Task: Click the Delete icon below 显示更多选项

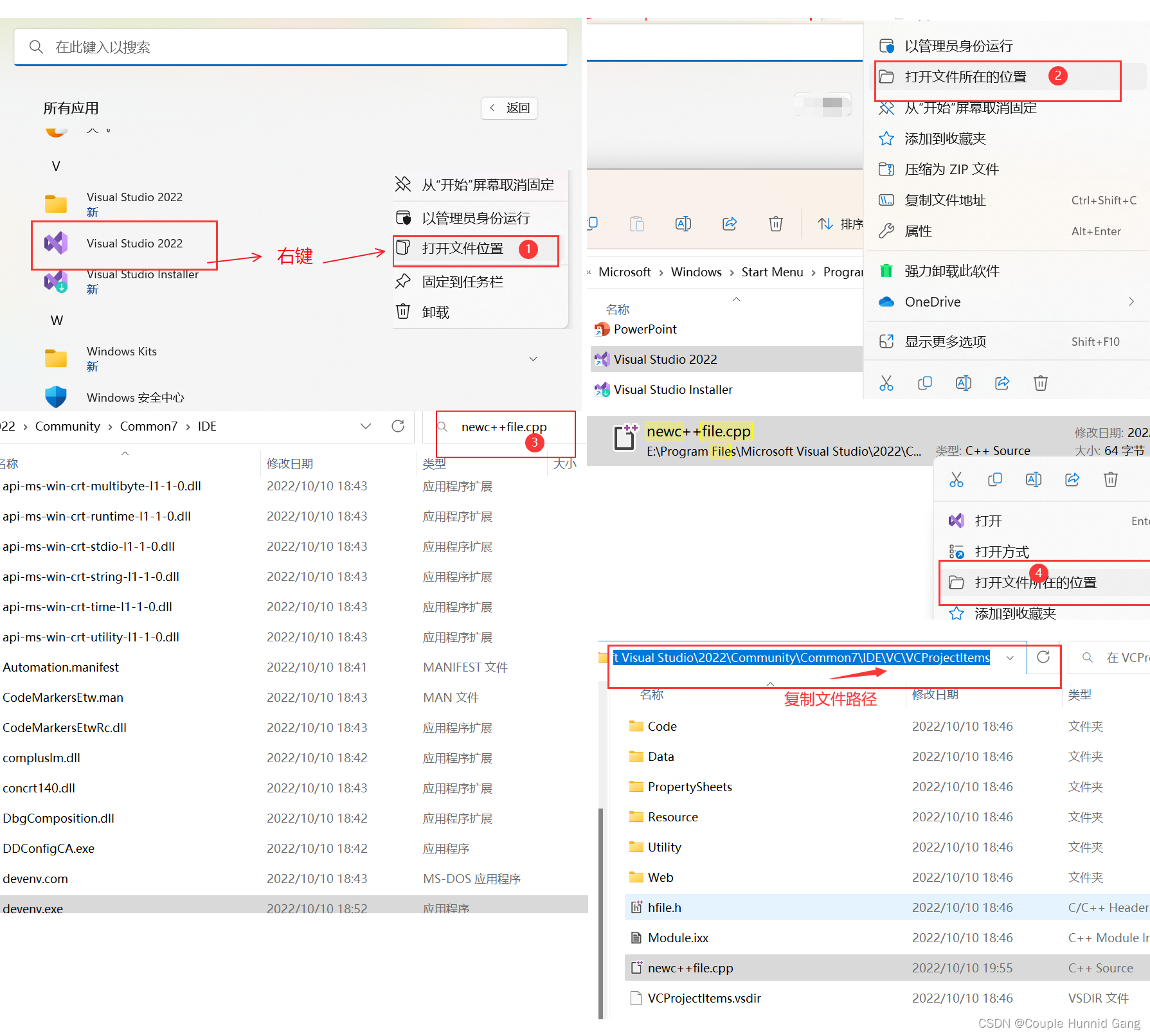Action: pos(1041,383)
